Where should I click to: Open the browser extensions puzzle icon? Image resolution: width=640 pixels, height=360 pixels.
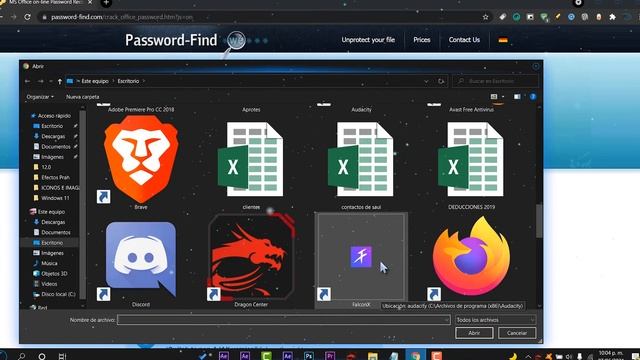pyautogui.click(x=612, y=17)
